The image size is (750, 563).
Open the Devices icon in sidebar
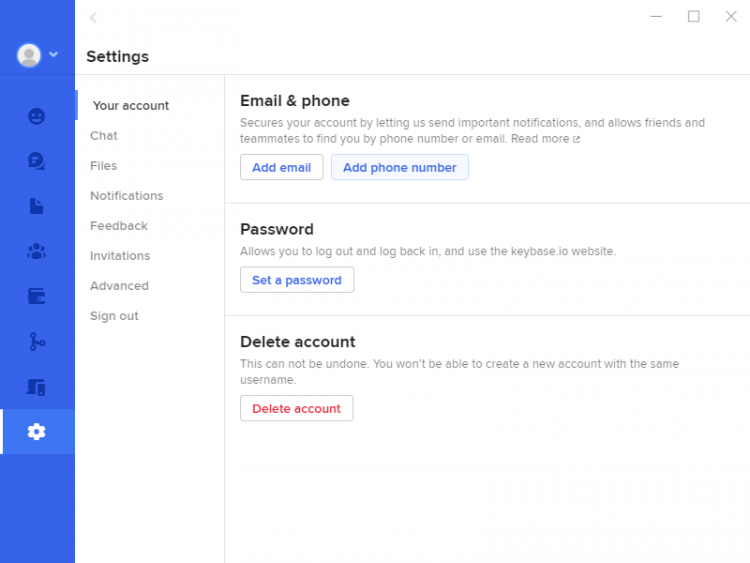(x=37, y=387)
